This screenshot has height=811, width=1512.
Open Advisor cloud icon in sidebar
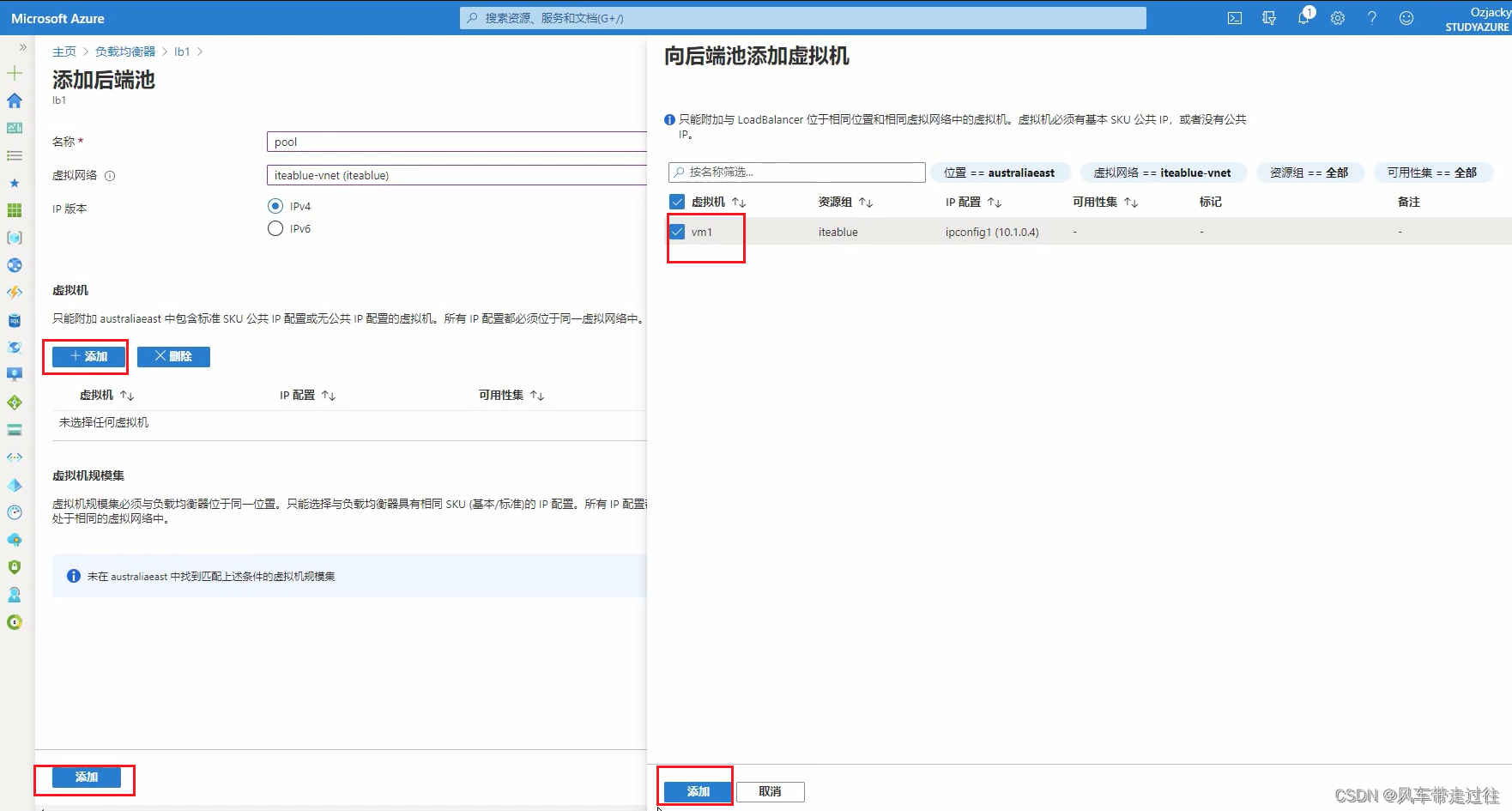tap(15, 540)
